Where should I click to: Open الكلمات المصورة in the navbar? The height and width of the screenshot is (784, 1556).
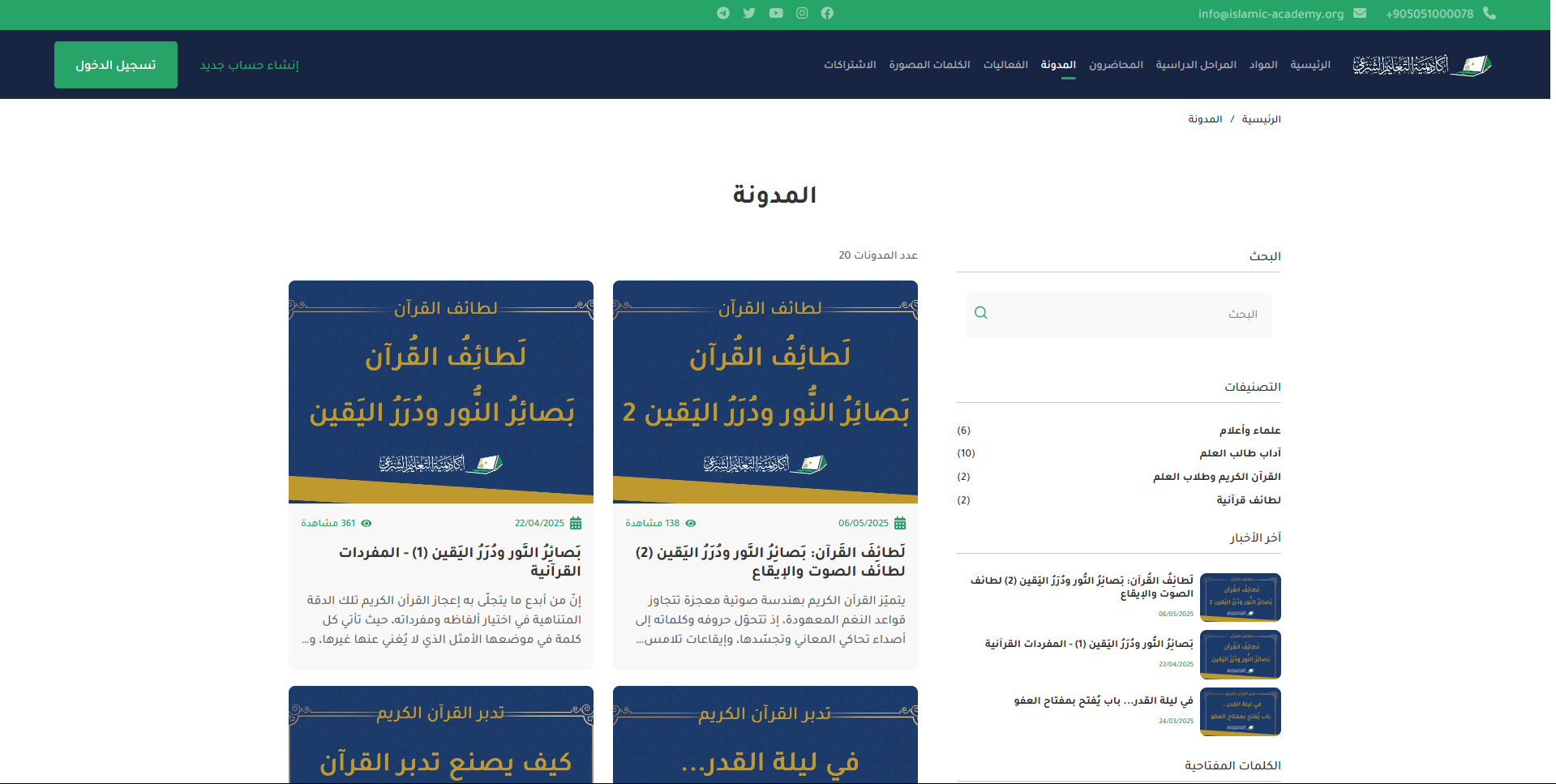pos(929,65)
